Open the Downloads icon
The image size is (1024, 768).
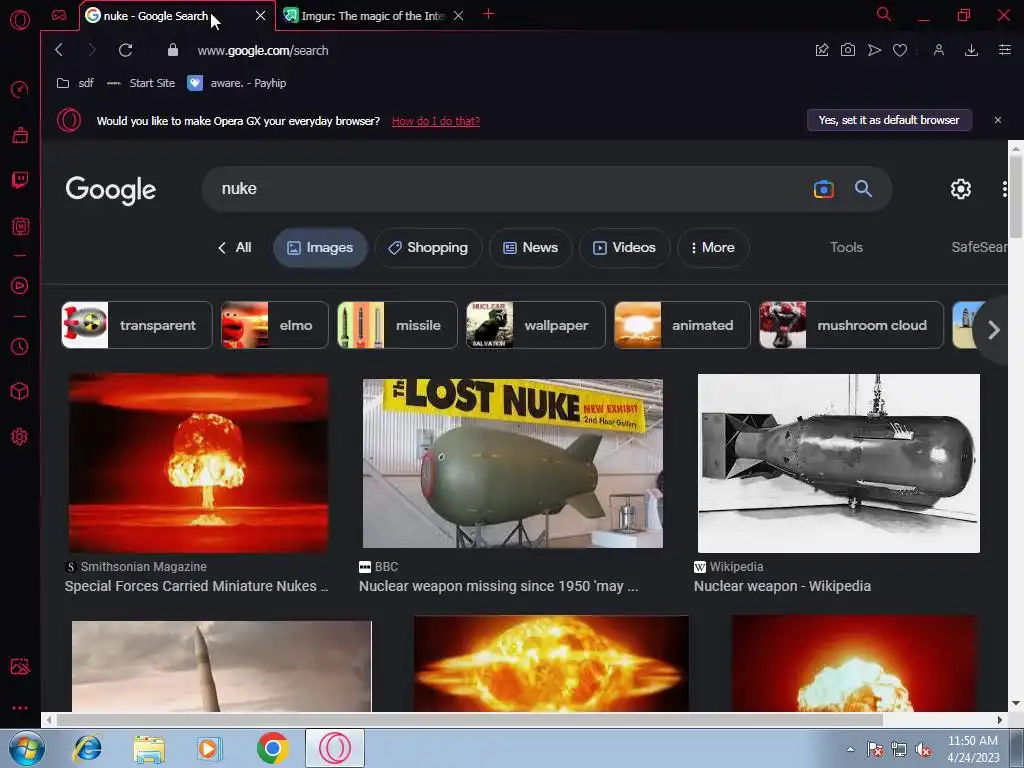[971, 50]
